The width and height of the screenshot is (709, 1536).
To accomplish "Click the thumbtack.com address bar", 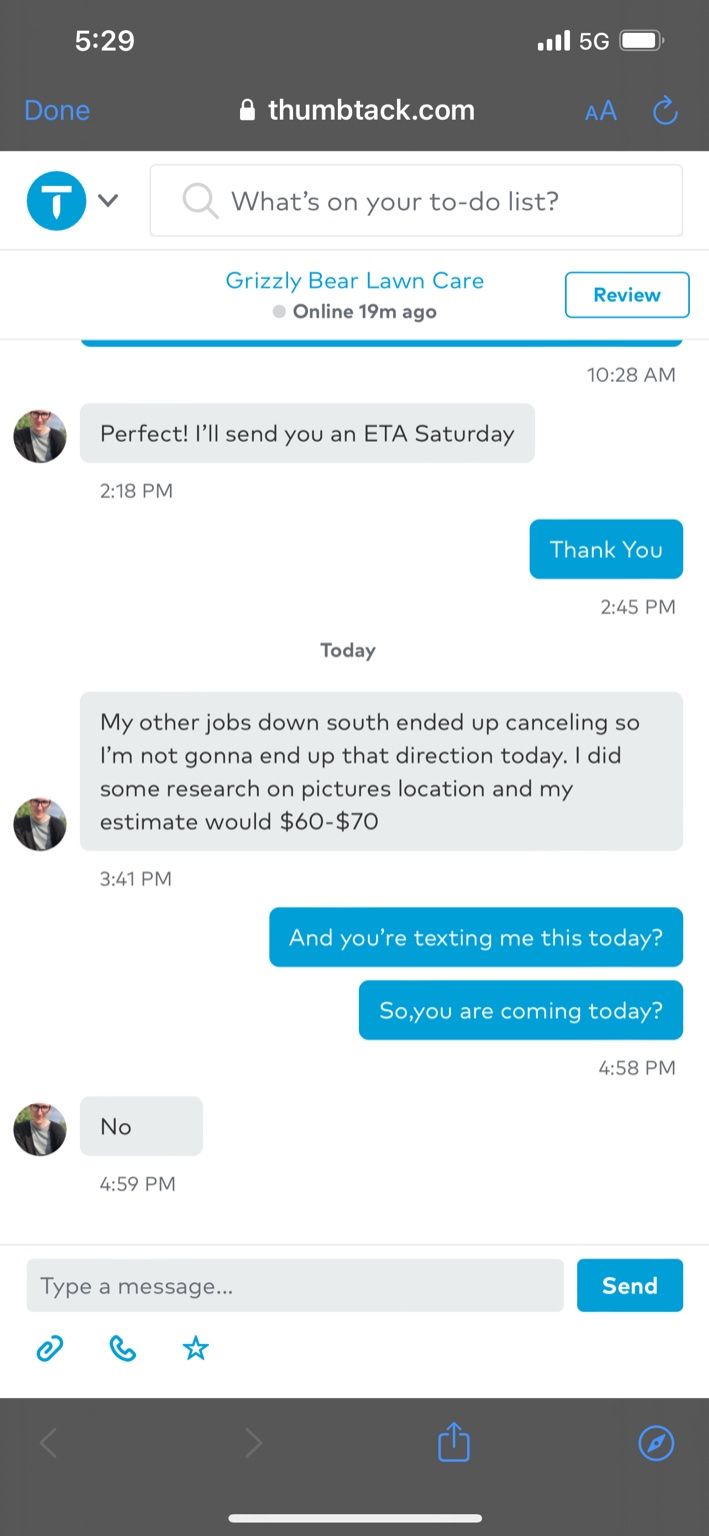I will (358, 110).
